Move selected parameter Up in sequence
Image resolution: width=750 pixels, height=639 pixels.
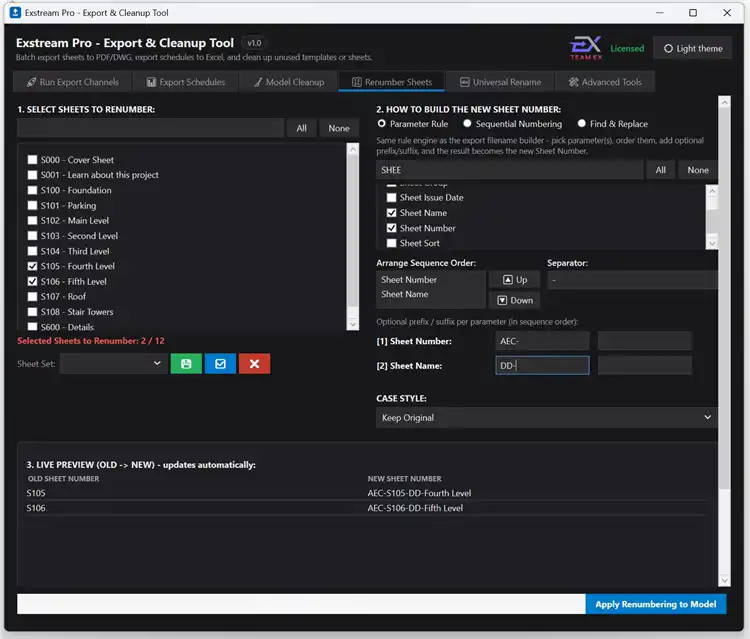(x=515, y=280)
